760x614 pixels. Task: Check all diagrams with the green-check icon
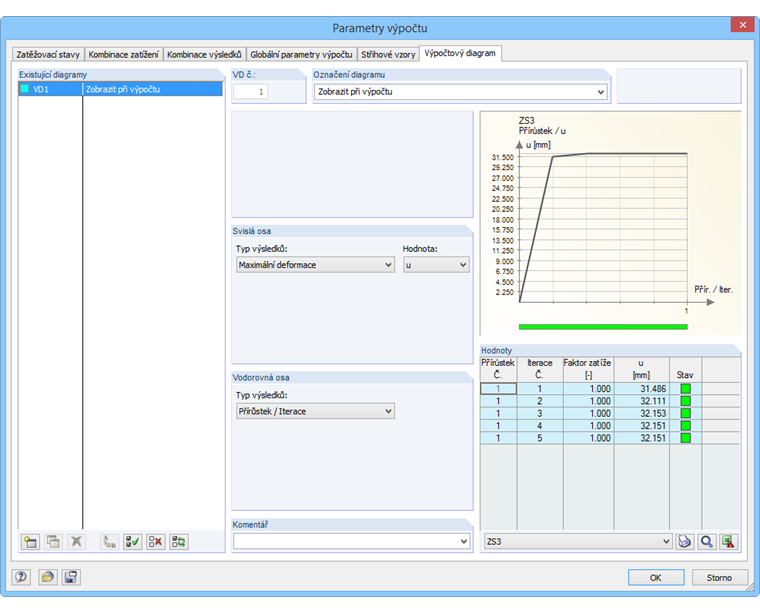132,541
